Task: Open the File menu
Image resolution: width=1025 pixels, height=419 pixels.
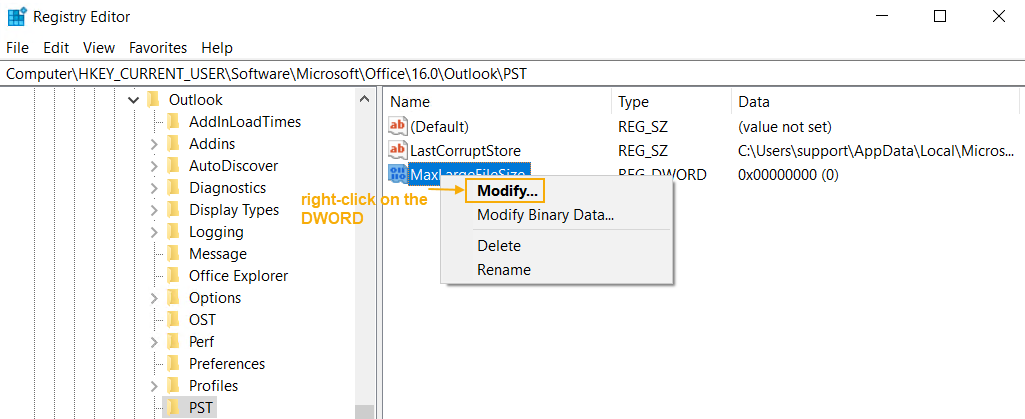Action: (x=17, y=48)
